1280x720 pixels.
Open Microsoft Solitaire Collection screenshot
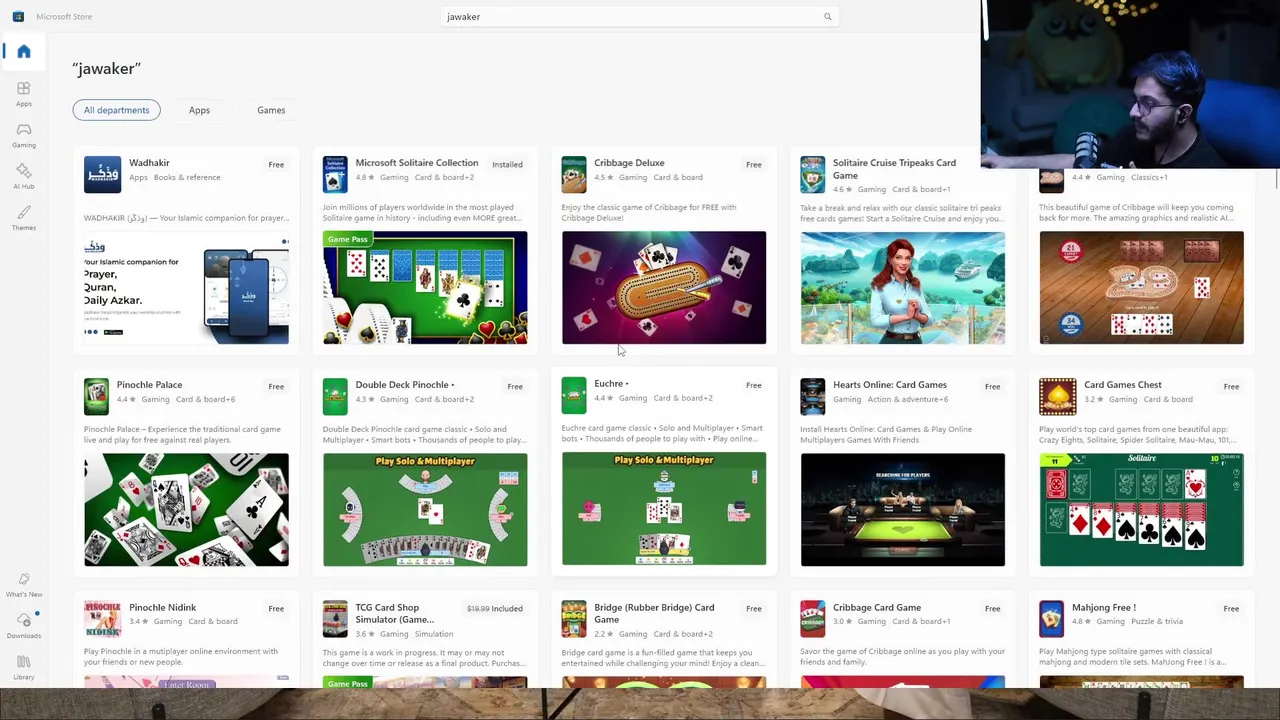tap(425, 288)
